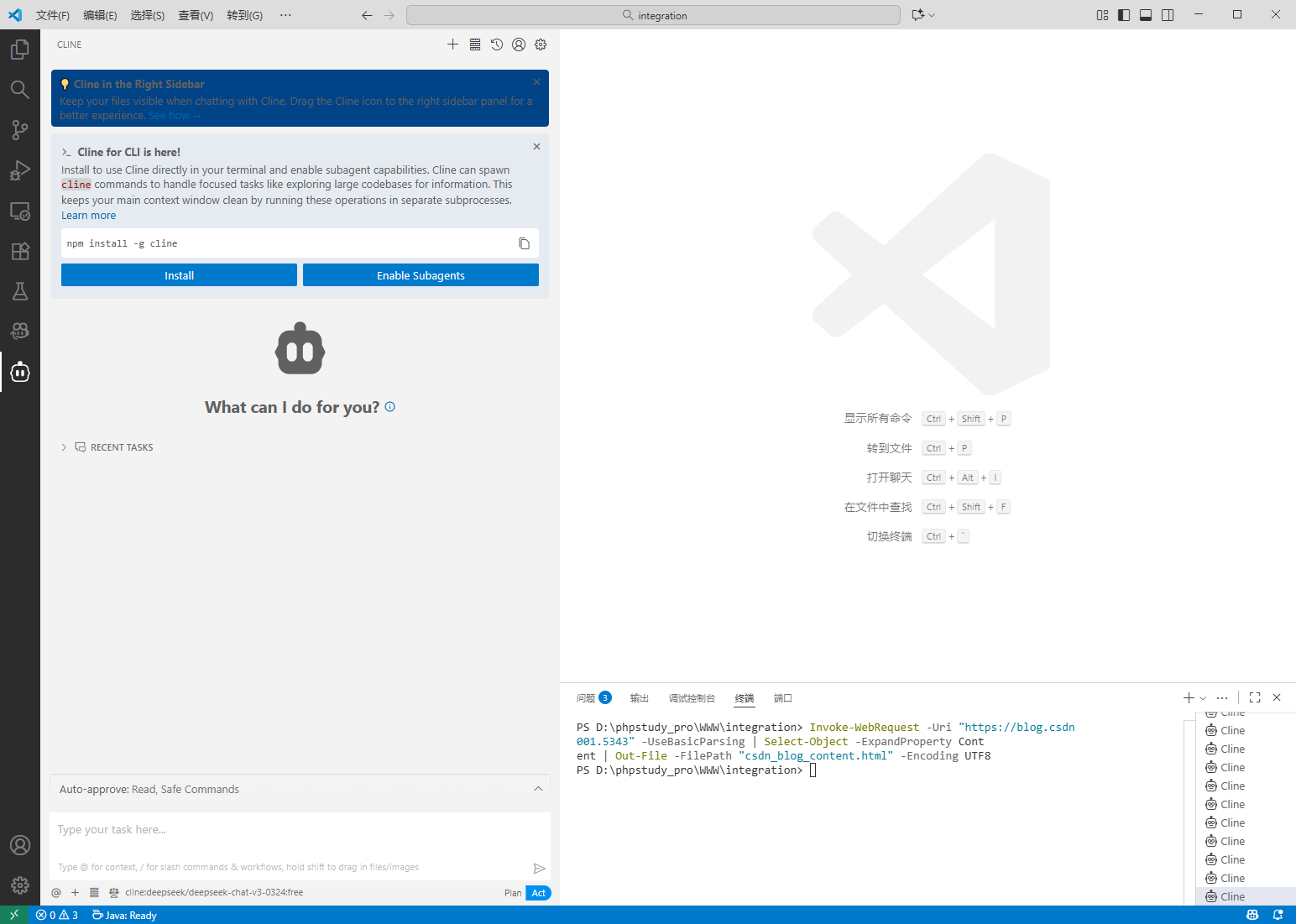Select the Cline robot icon in activity bar
The height and width of the screenshot is (924, 1296).
[x=20, y=372]
